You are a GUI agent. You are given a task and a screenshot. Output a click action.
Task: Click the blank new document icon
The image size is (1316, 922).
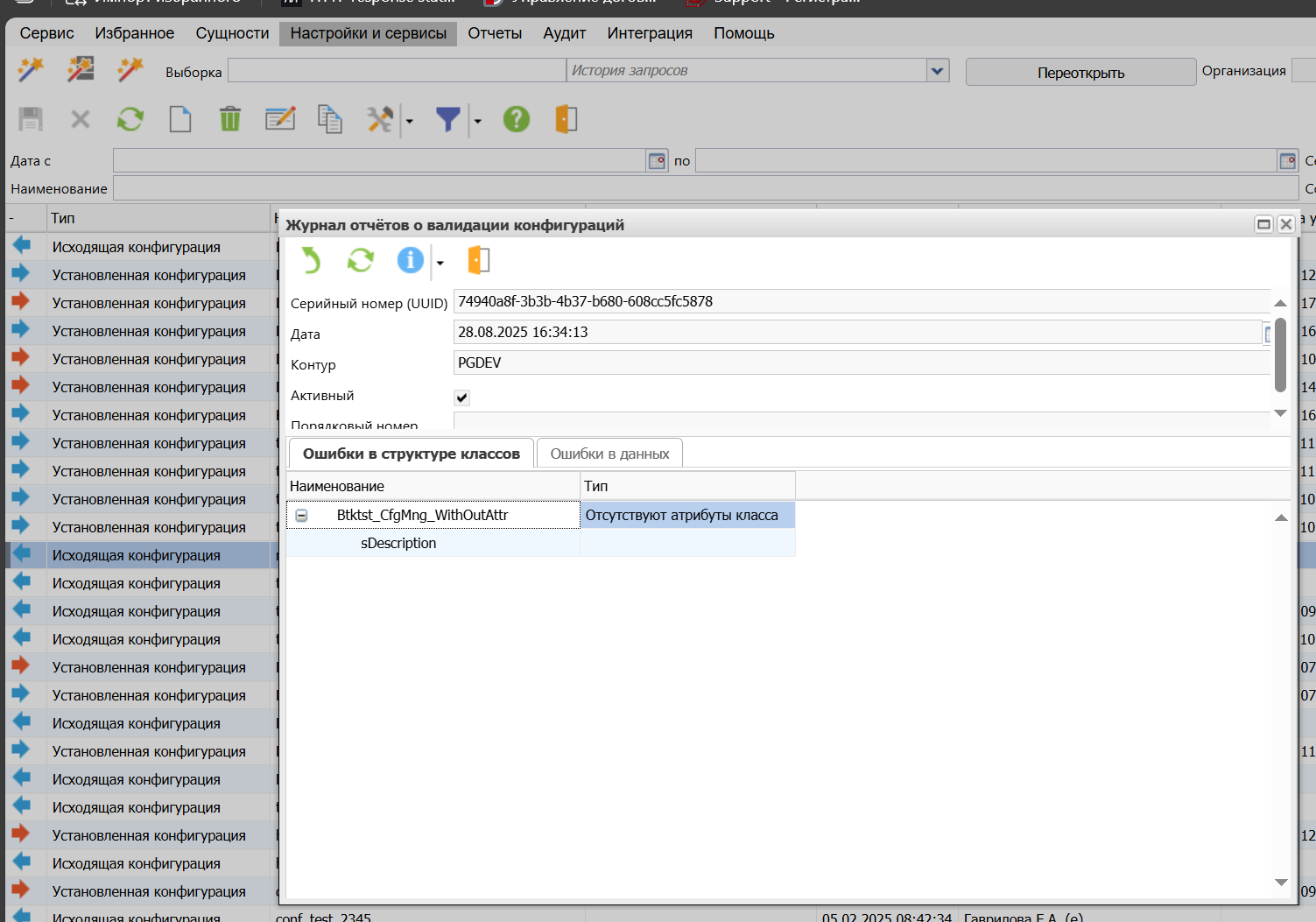180,119
